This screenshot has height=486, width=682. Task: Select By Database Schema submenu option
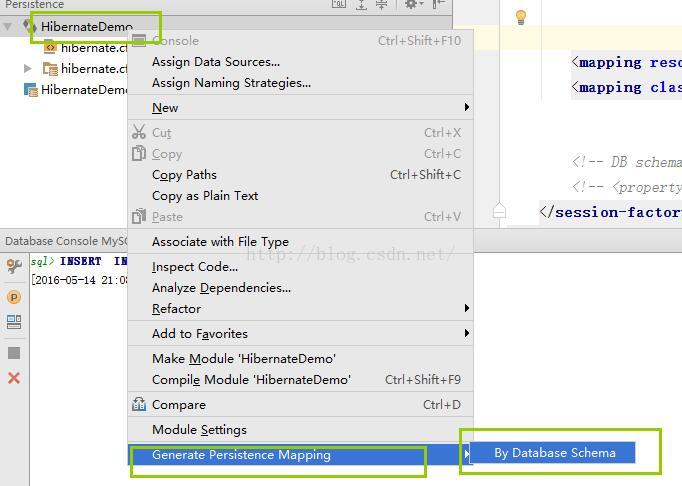click(553, 453)
